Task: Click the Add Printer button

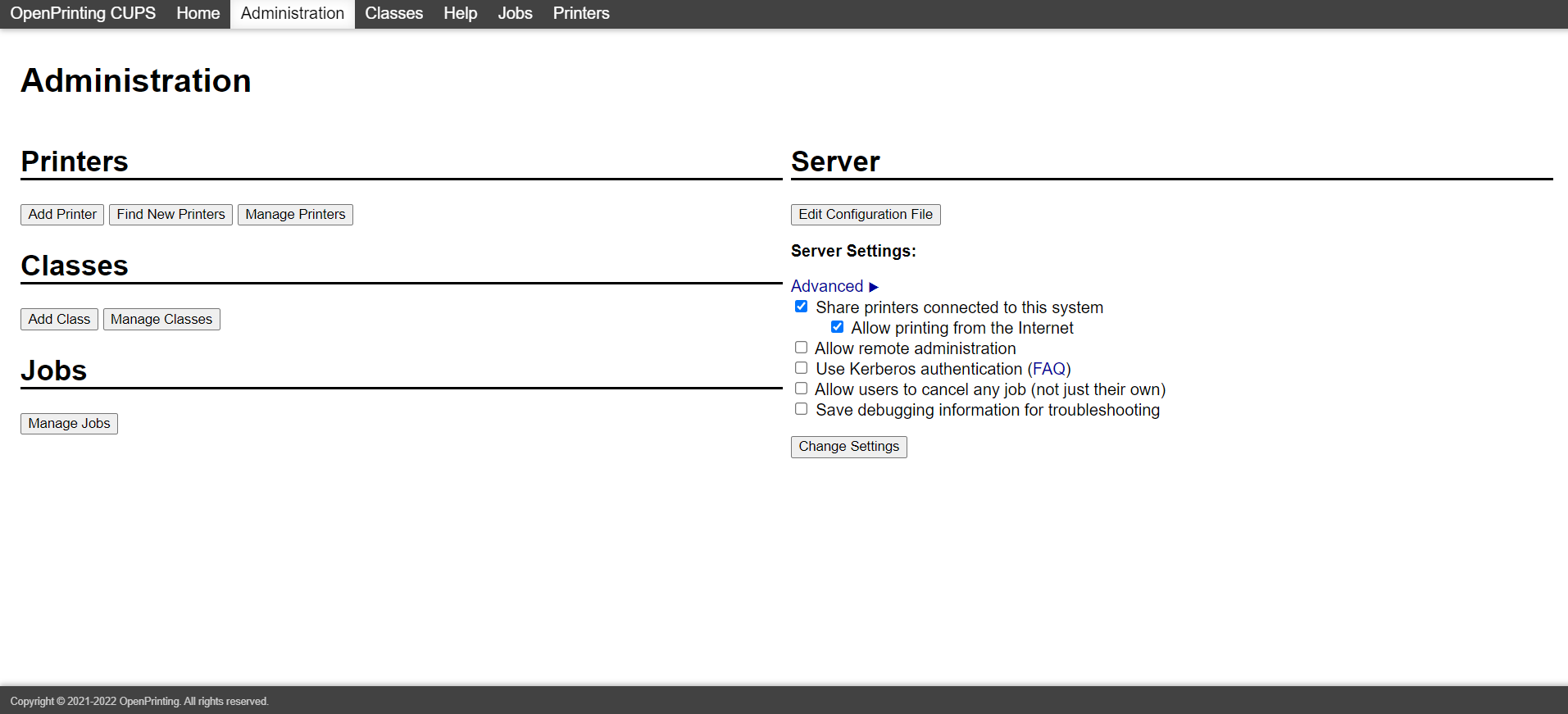Action: (x=62, y=214)
